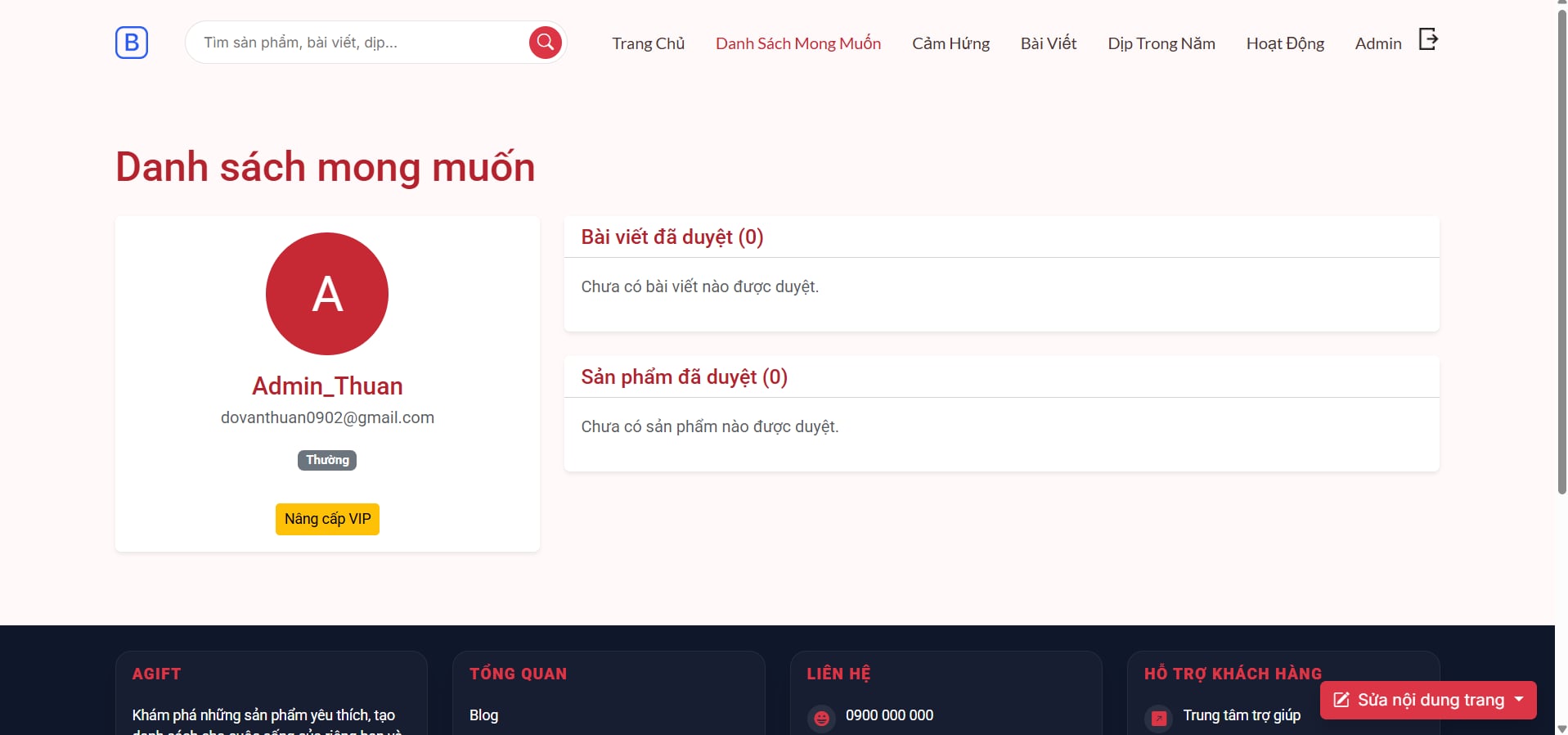
Task: Click the HỖ TRỢ KHÁCH HÀNG footer heading
Action: tap(1233, 674)
